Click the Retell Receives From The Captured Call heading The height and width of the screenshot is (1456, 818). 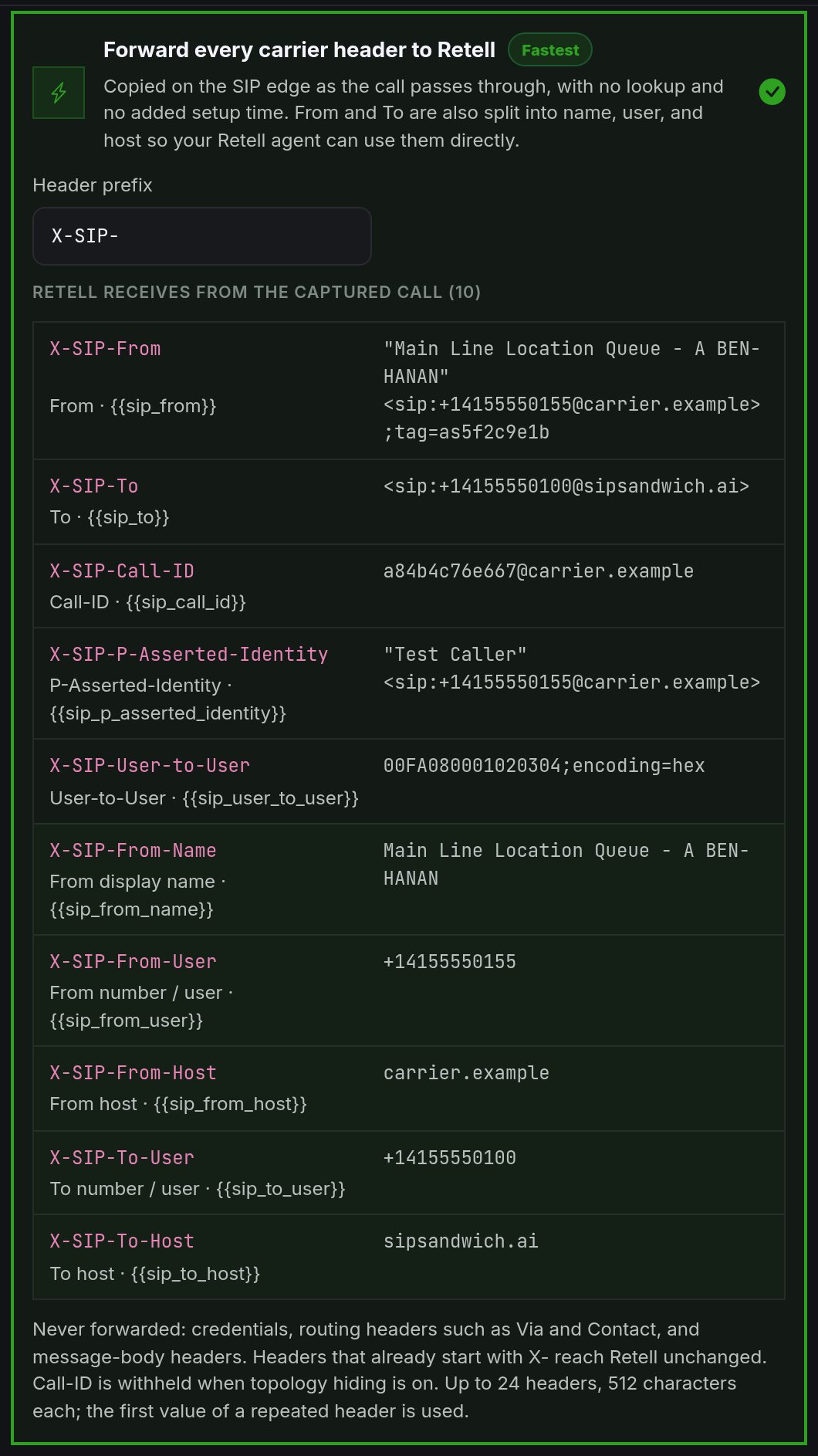click(256, 292)
